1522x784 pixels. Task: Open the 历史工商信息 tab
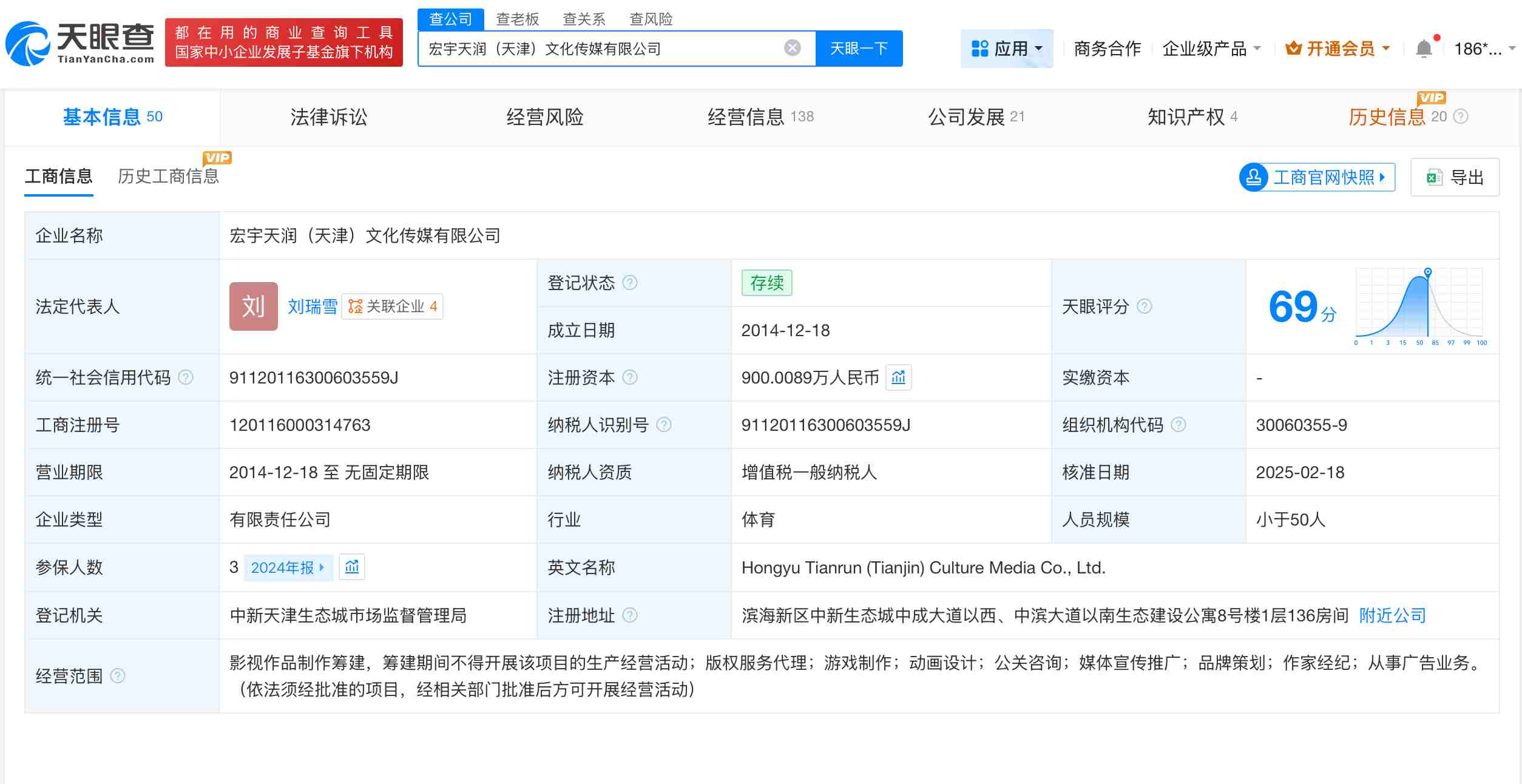click(x=169, y=176)
